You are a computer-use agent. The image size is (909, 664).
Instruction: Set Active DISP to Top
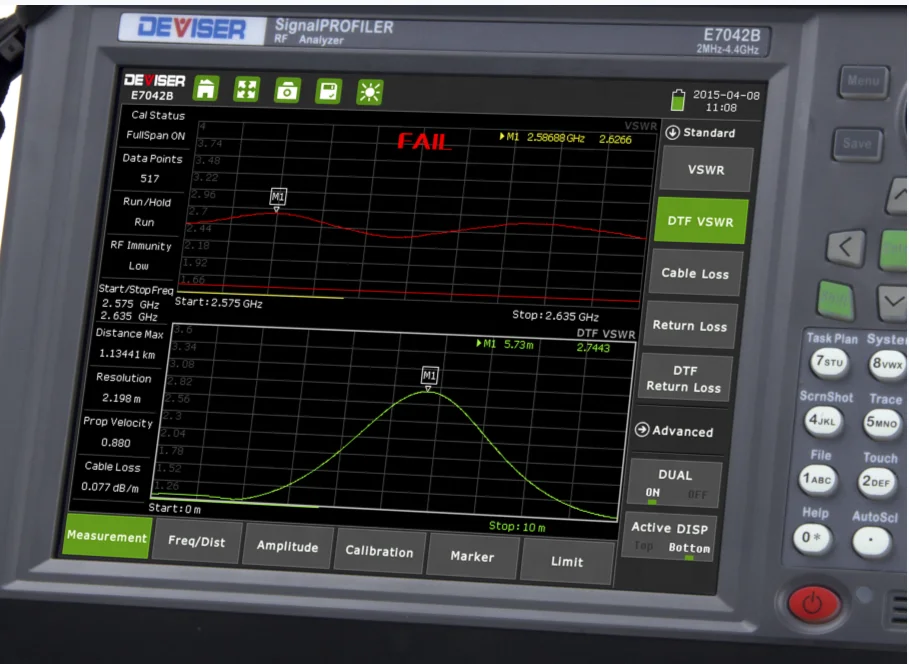coord(644,548)
